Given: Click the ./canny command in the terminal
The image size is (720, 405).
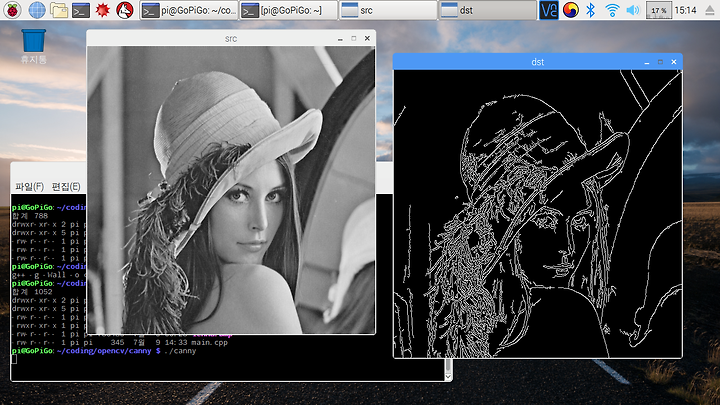Looking at the screenshot, I should click(180, 351).
